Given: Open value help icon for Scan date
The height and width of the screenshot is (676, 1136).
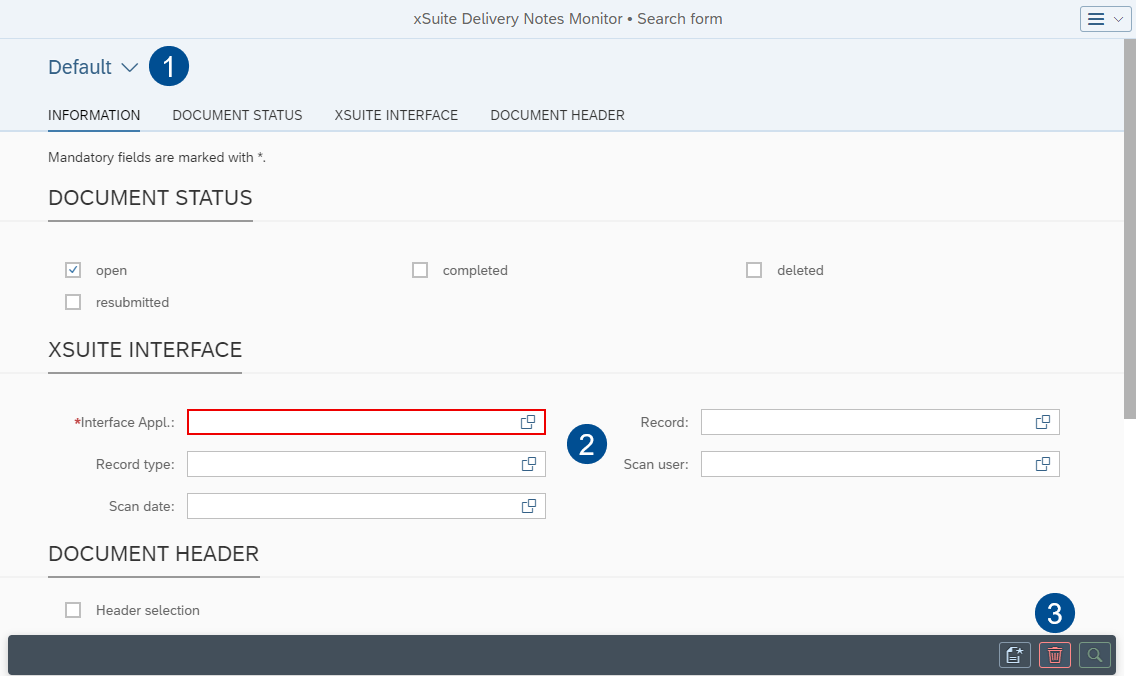Looking at the screenshot, I should click(528, 506).
